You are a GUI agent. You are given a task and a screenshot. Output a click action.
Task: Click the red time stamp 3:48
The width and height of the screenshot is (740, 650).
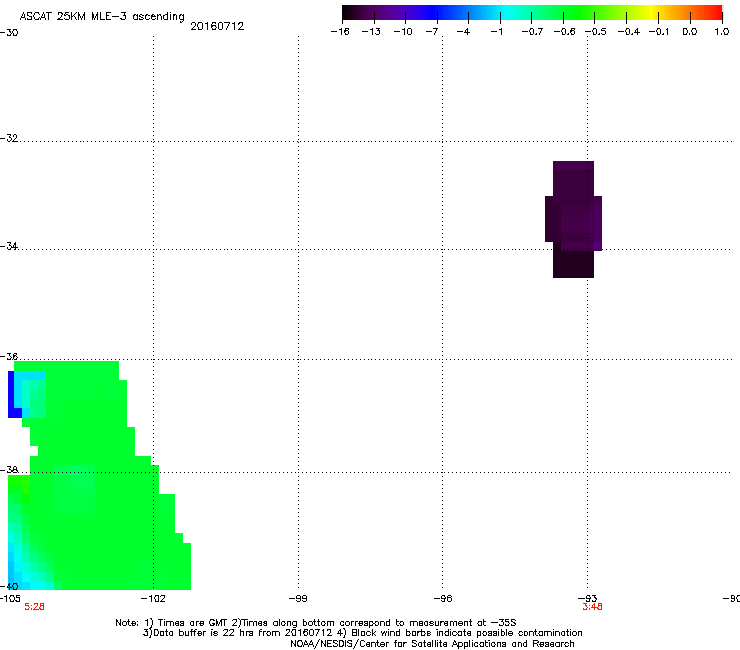tap(592, 607)
